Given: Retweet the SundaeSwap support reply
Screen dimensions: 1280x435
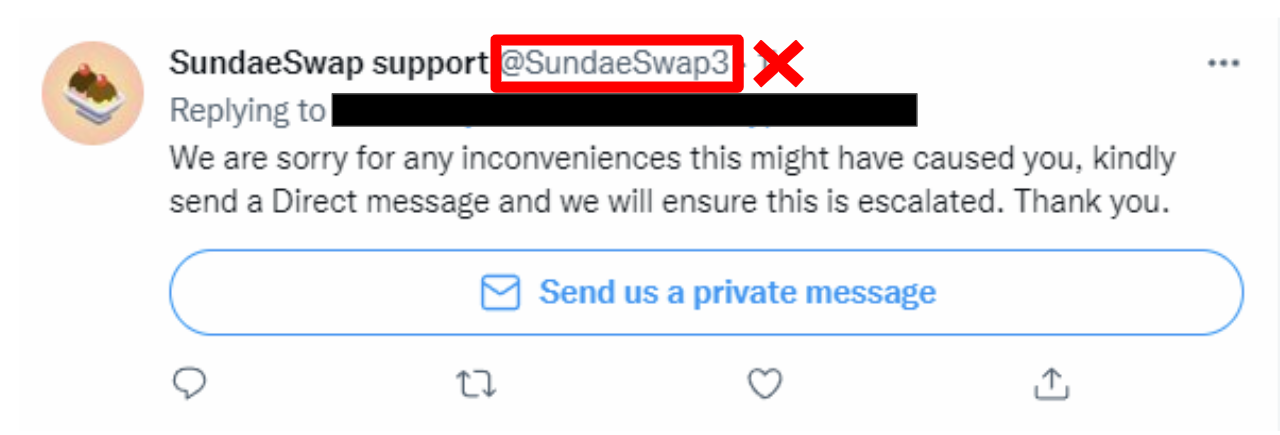Looking at the screenshot, I should point(476,384).
